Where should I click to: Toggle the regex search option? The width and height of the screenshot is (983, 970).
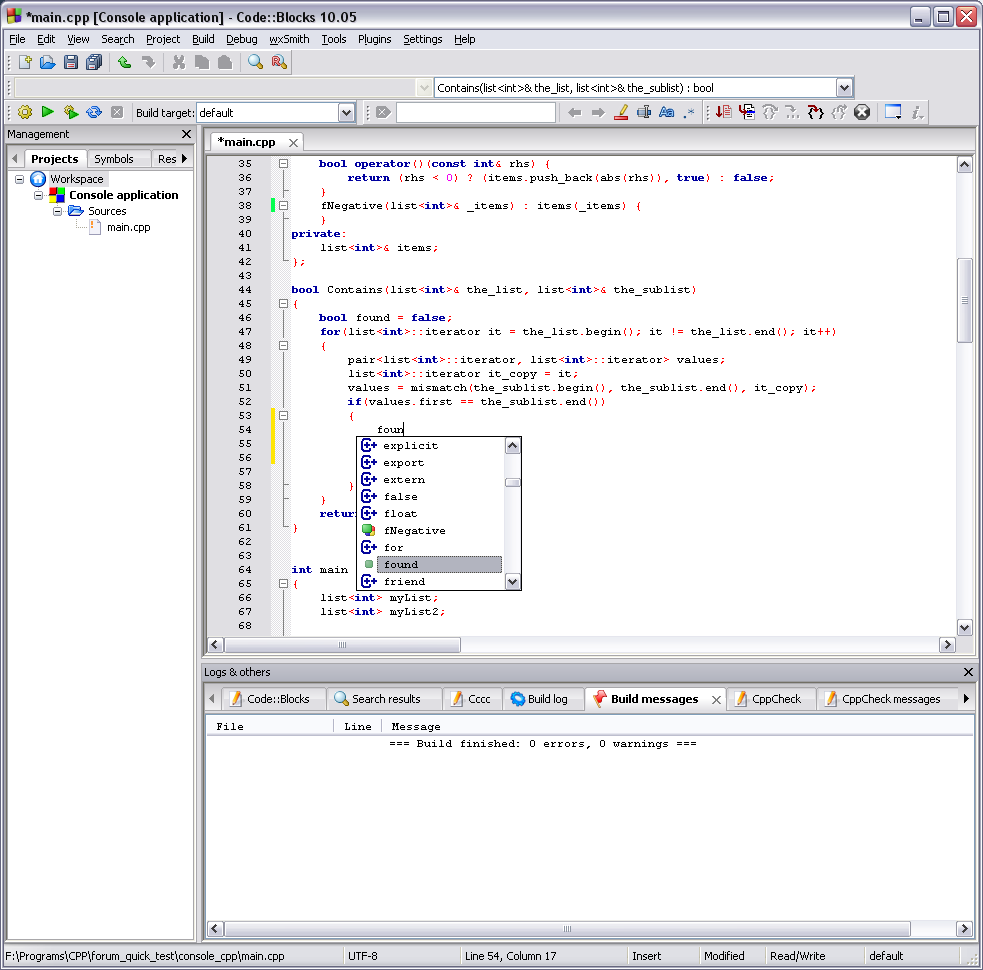(x=689, y=113)
